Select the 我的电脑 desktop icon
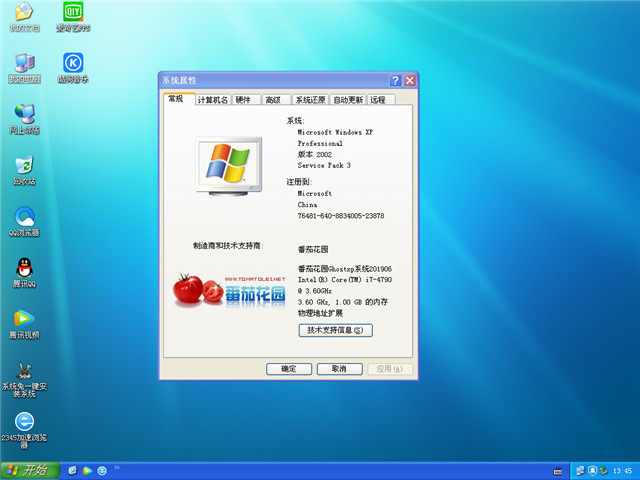Screen dimensions: 640x480 [24, 68]
